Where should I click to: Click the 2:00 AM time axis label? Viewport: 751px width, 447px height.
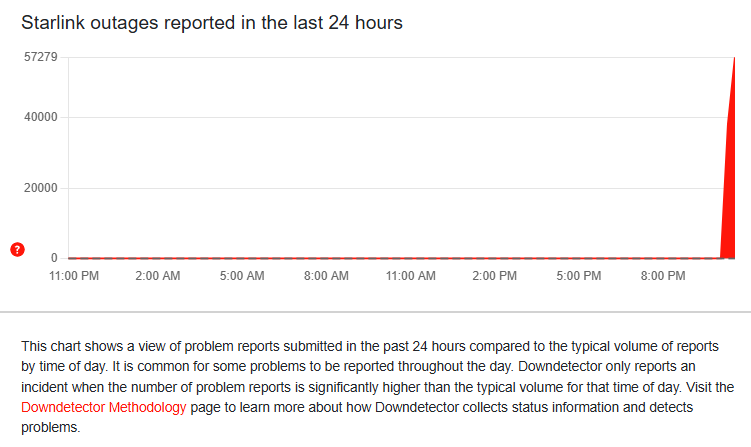click(157, 274)
